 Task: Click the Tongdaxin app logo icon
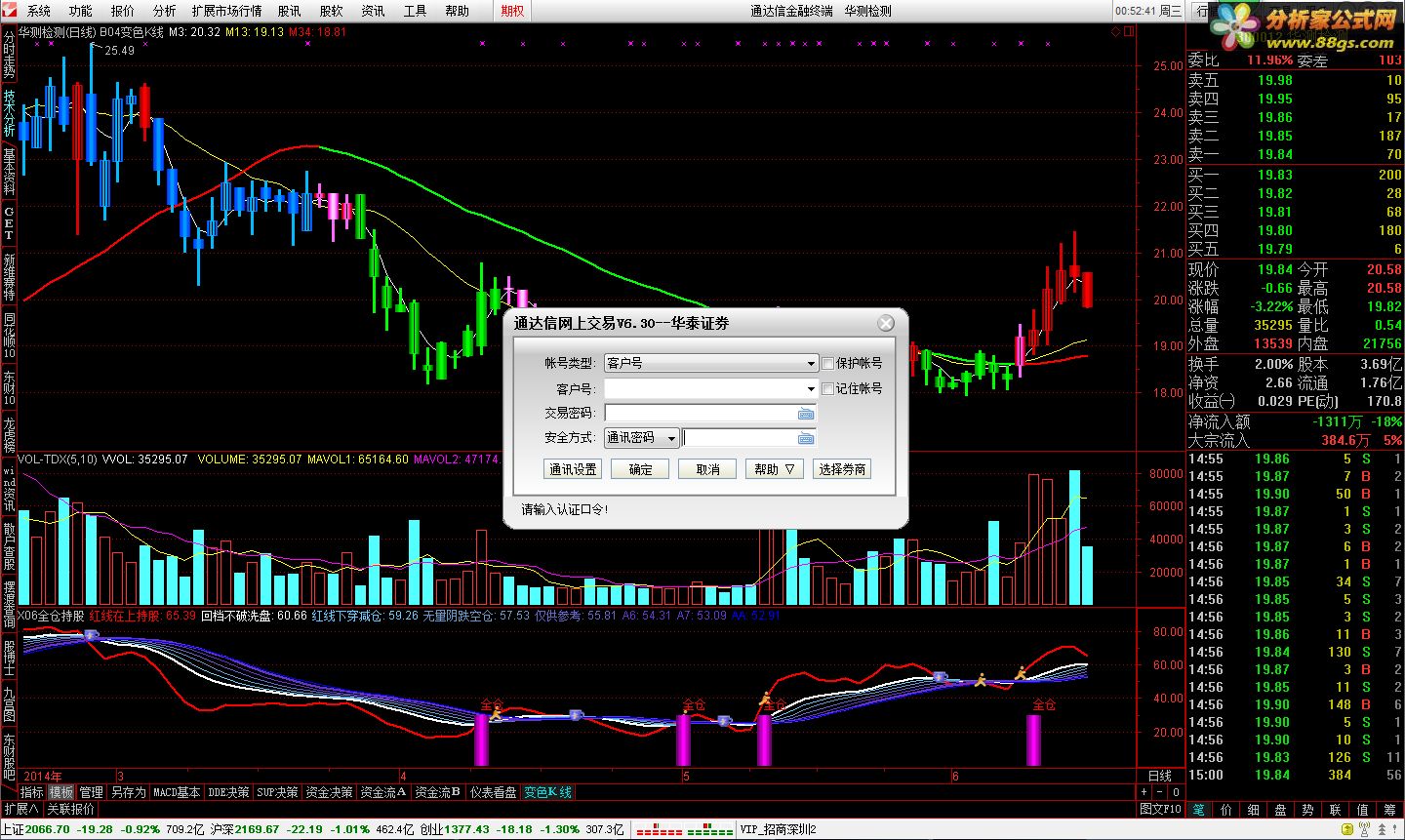[10, 11]
